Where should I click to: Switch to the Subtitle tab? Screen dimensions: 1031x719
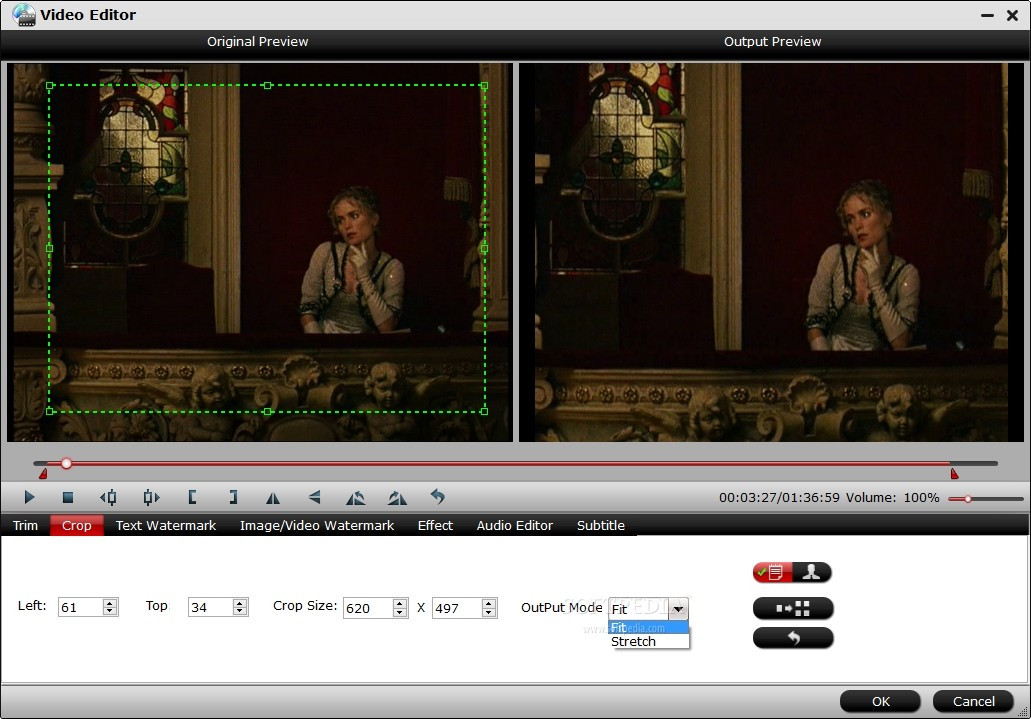(601, 525)
